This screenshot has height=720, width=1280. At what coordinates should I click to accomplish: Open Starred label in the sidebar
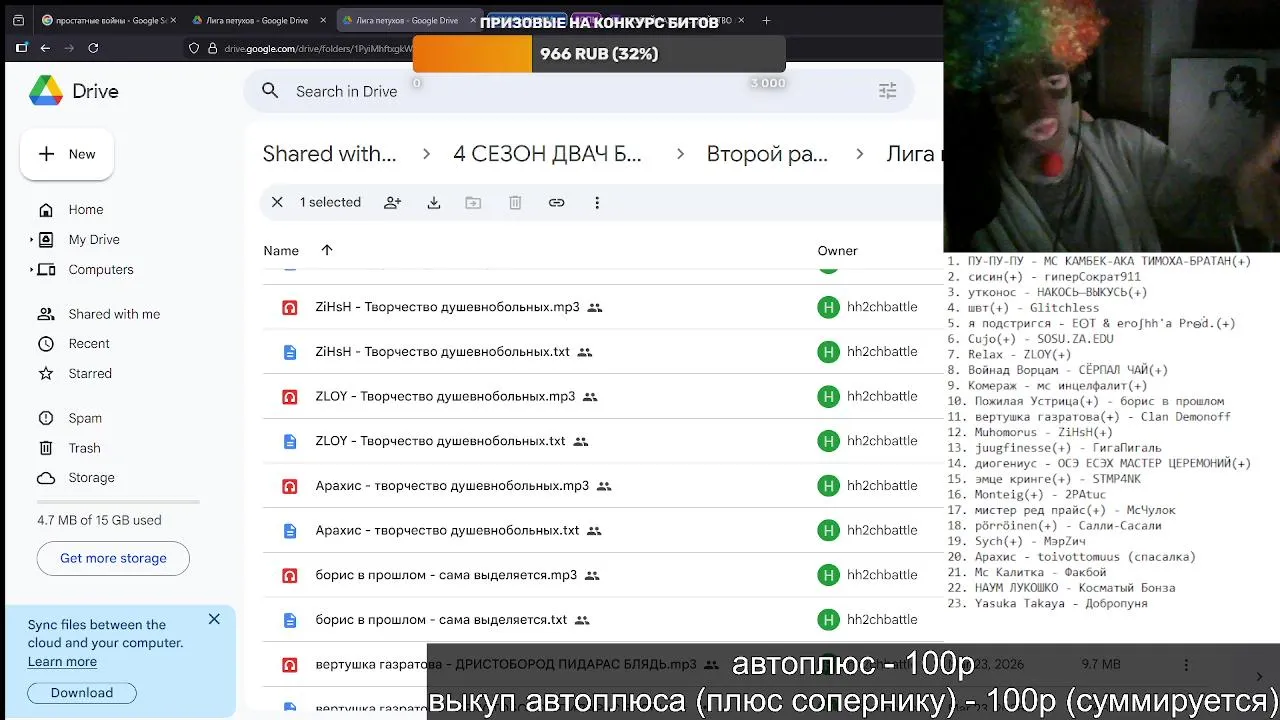[x=90, y=374]
